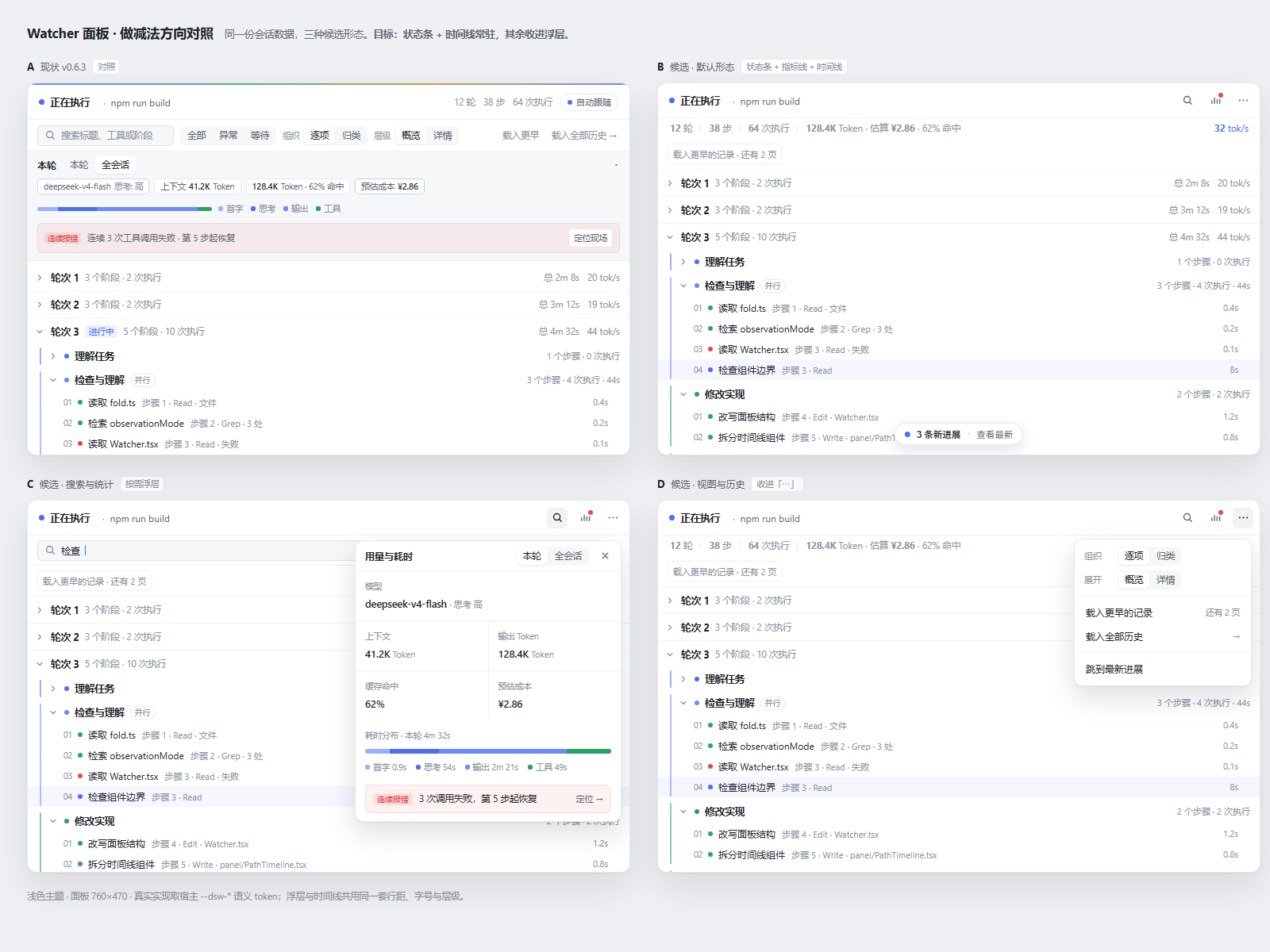1270x952 pixels.
Task: Toggle 自动跟随 in panel A
Action: 589,102
